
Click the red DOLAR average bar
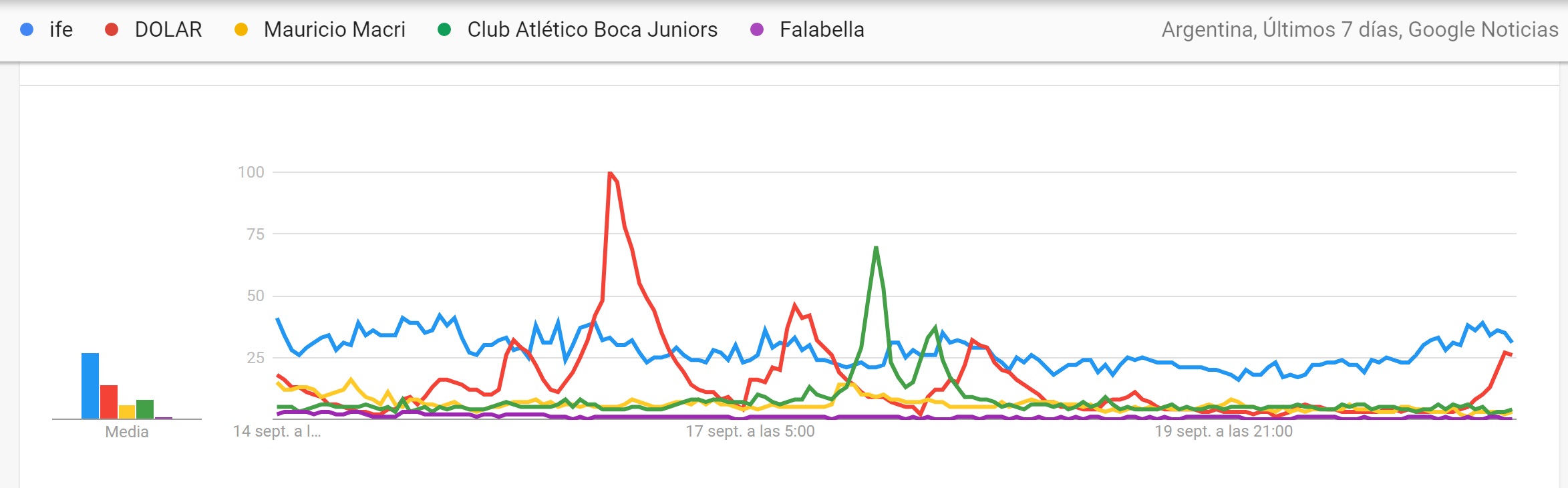109,402
